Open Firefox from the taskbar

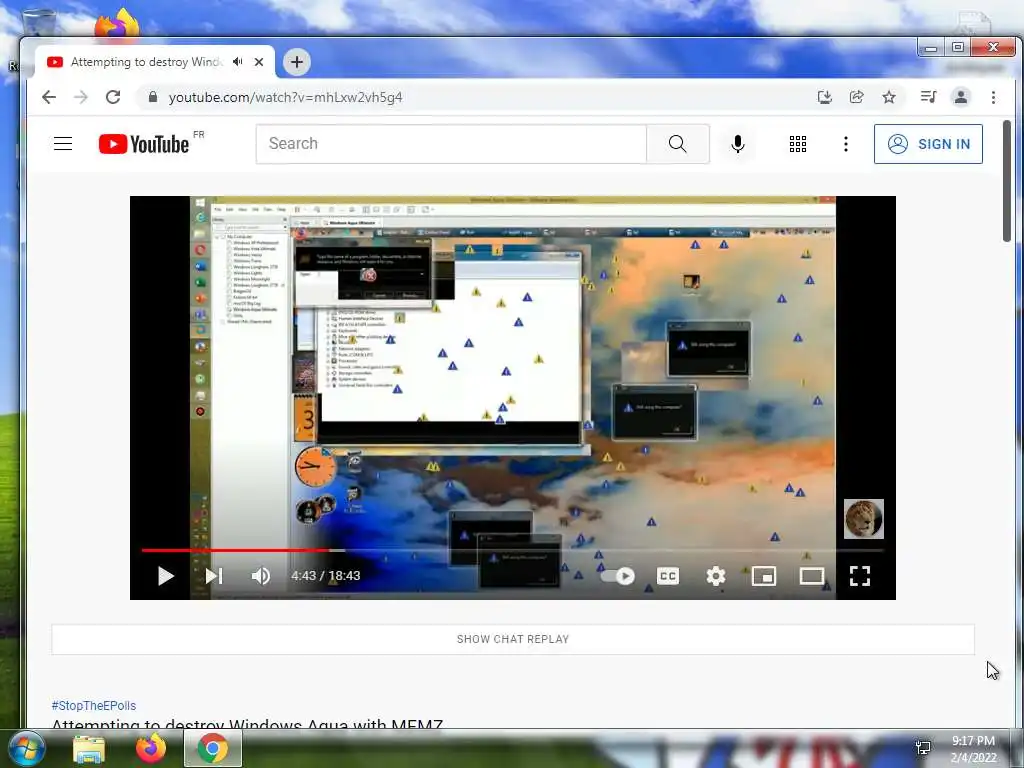151,748
